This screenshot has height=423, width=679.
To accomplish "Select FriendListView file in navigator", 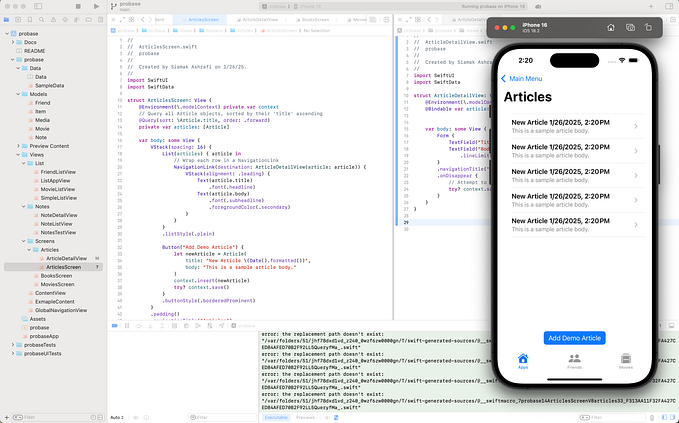I will [58, 172].
